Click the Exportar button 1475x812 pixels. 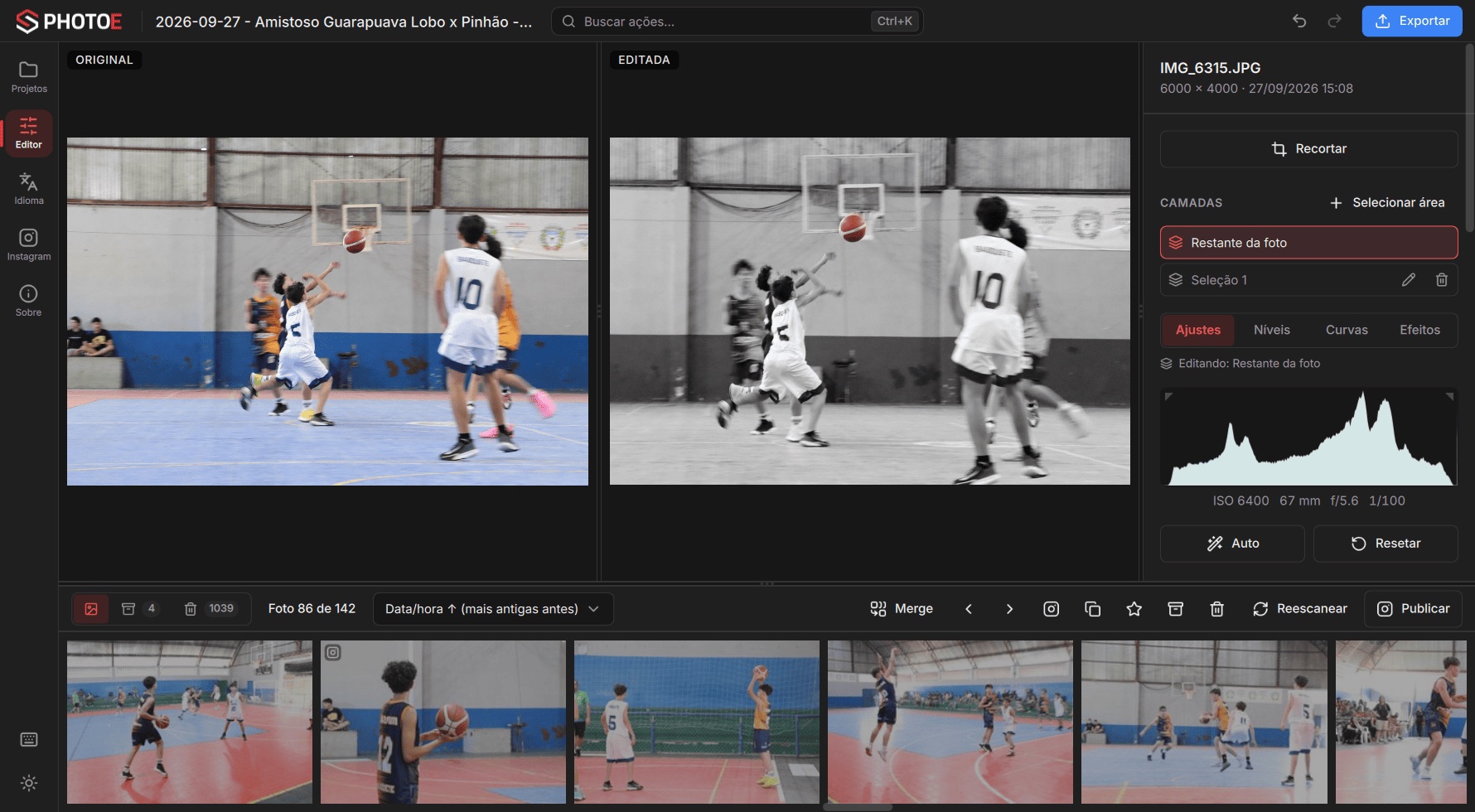click(x=1412, y=22)
